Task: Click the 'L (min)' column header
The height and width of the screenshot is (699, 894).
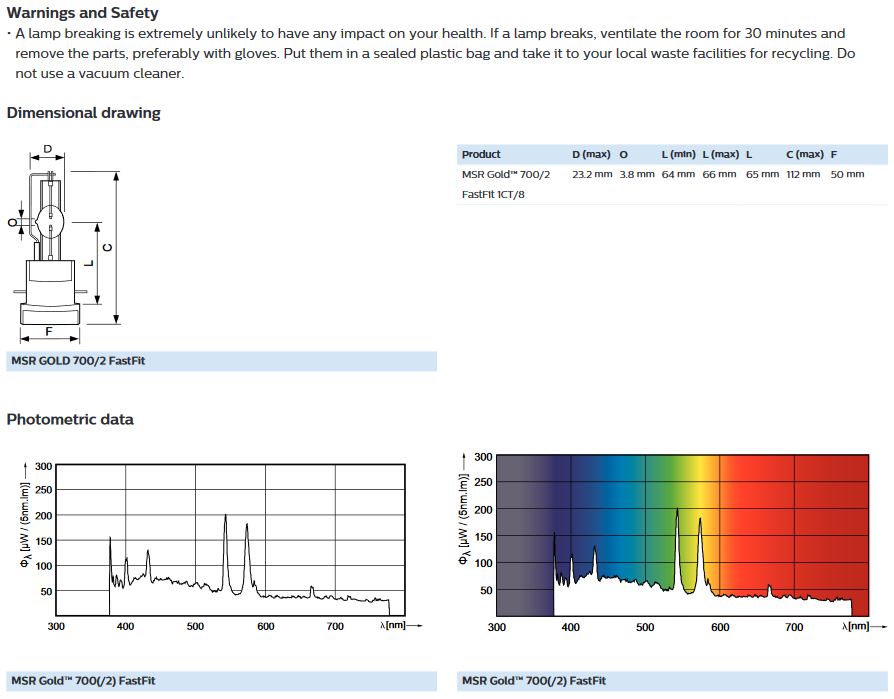Action: (x=678, y=155)
